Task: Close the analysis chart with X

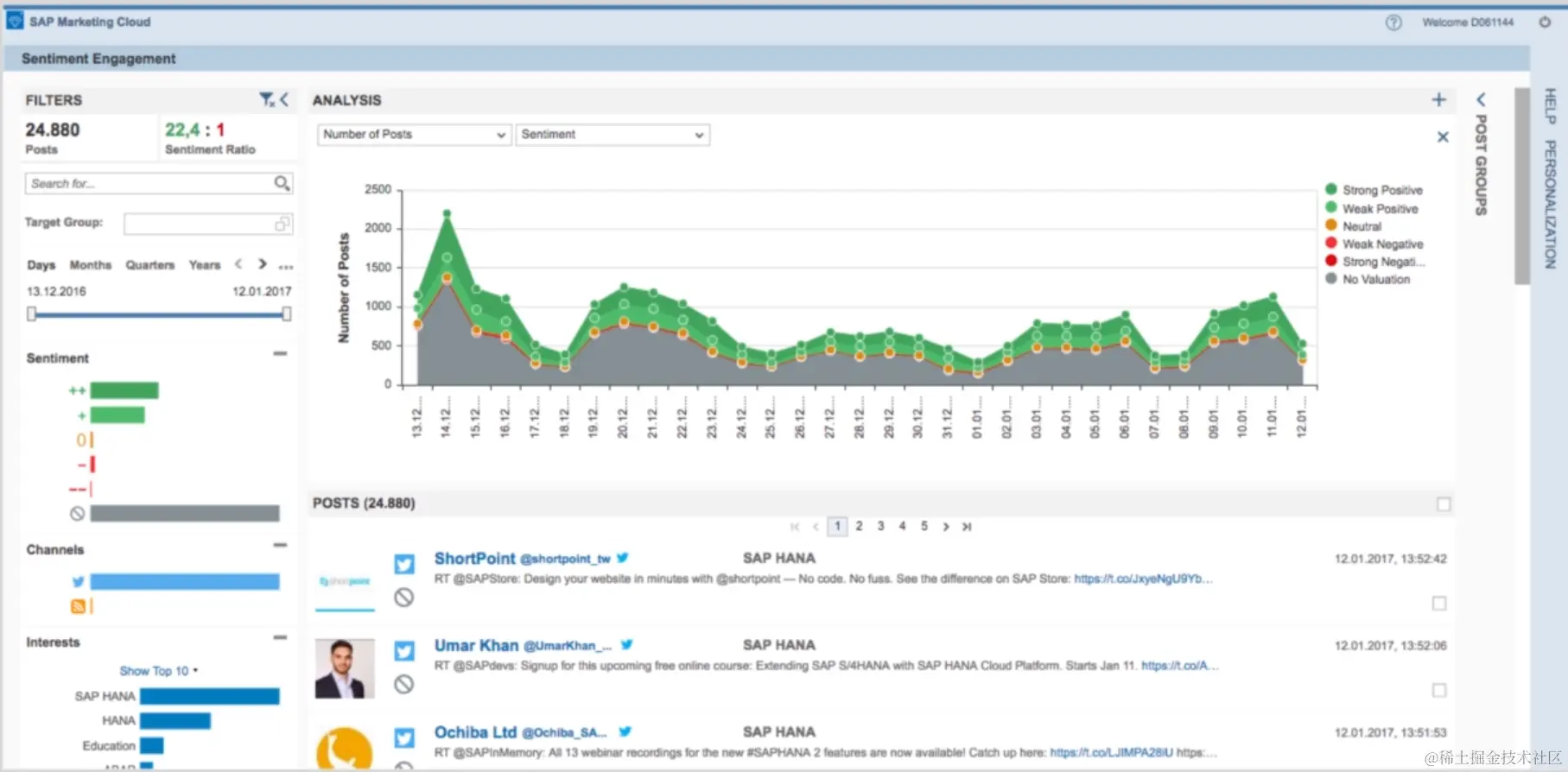Action: [1443, 136]
